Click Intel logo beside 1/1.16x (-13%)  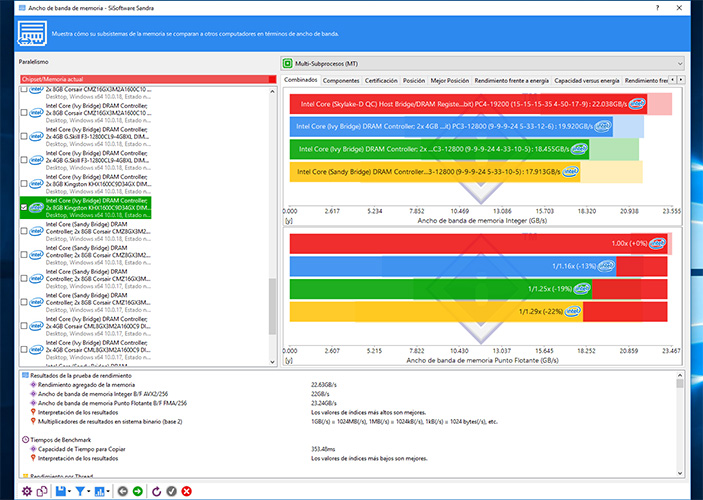point(606,266)
